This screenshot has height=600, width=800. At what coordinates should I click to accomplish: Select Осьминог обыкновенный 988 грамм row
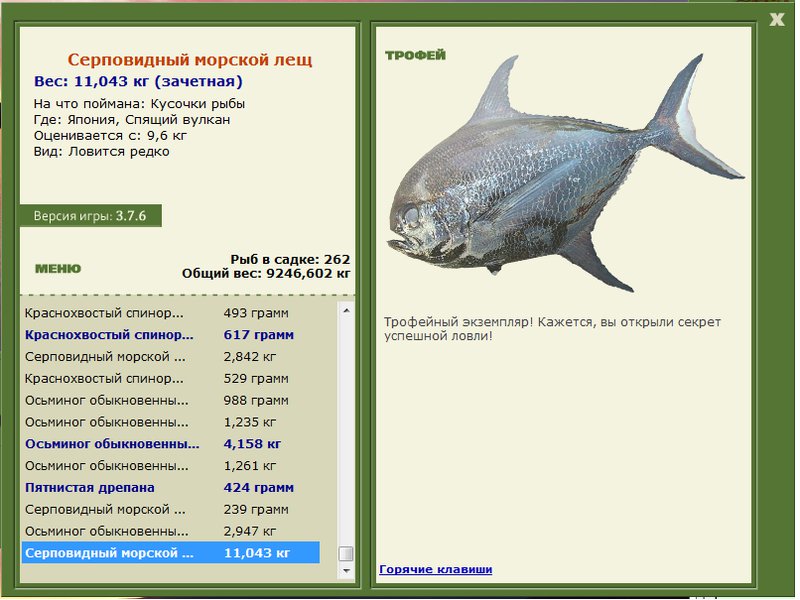tap(171, 401)
